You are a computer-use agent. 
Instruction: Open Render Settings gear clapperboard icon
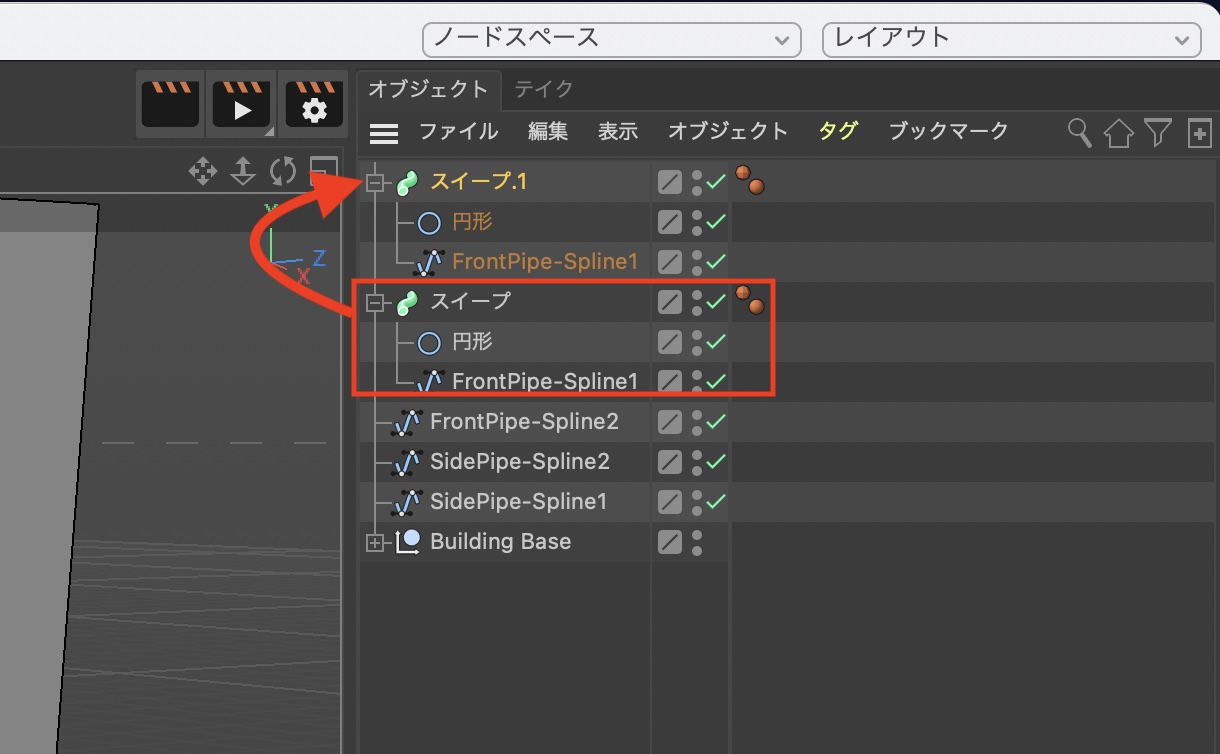[x=314, y=103]
